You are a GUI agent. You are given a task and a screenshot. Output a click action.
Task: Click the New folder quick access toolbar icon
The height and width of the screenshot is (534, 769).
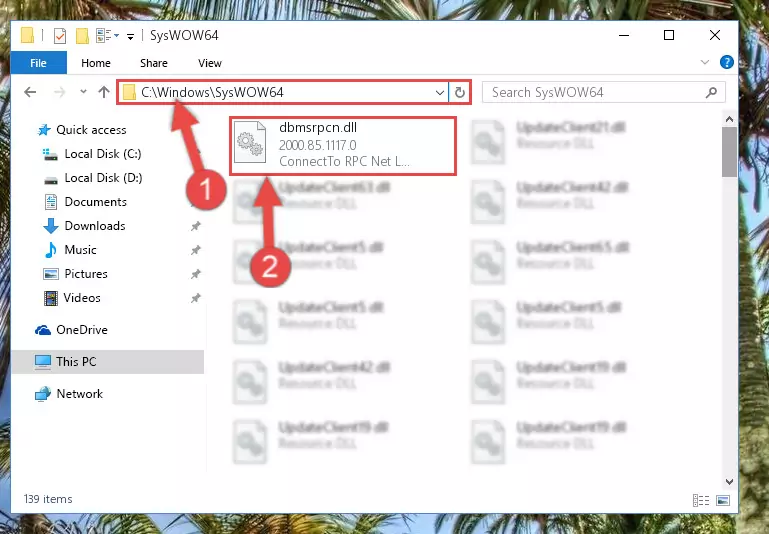pos(82,36)
